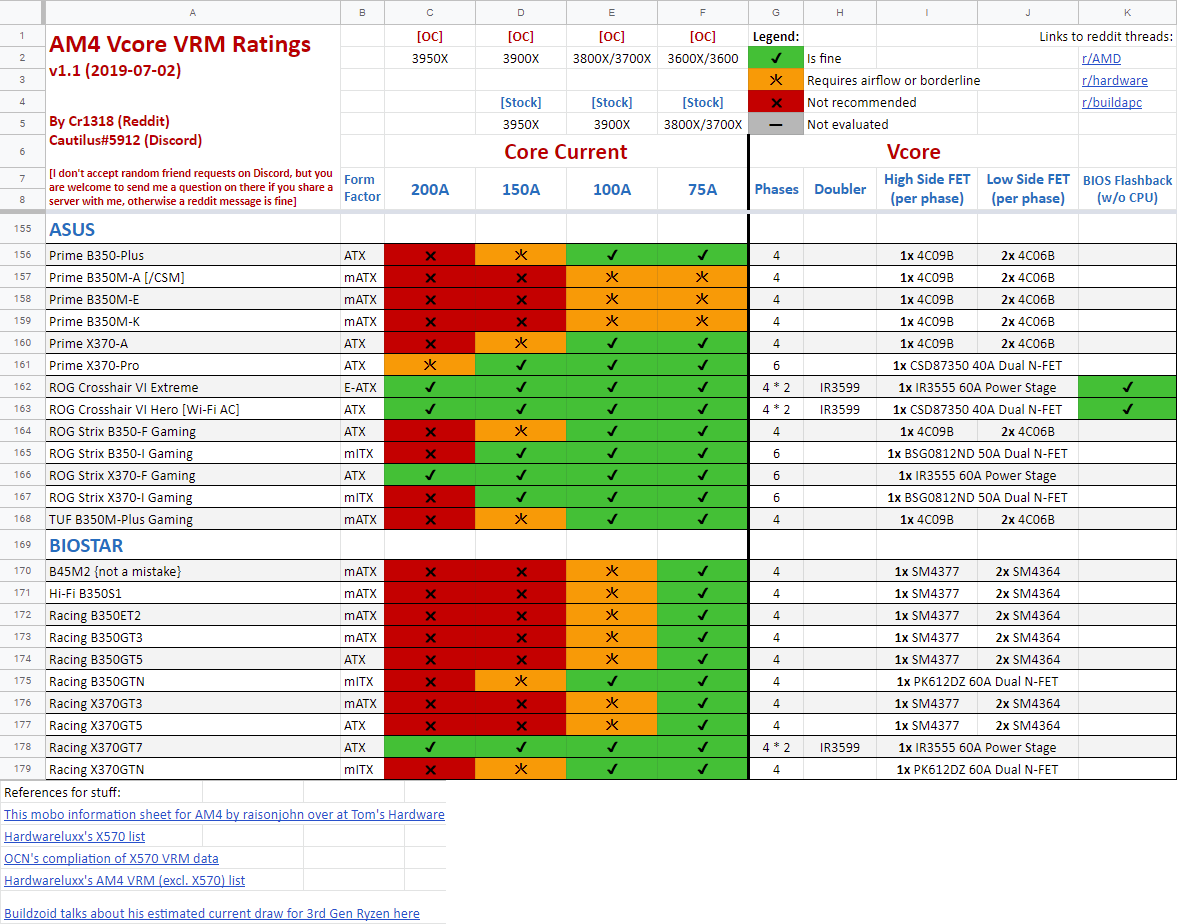This screenshot has width=1177, height=924.
Task: Click the 'Vcore' heading
Action: coord(914,152)
